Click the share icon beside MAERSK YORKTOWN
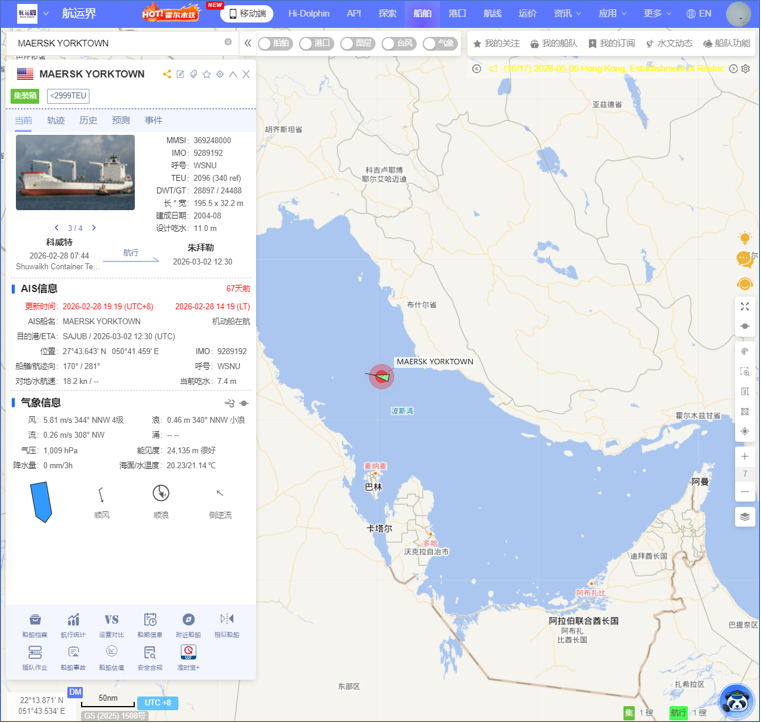The width and height of the screenshot is (761, 723). [x=167, y=74]
